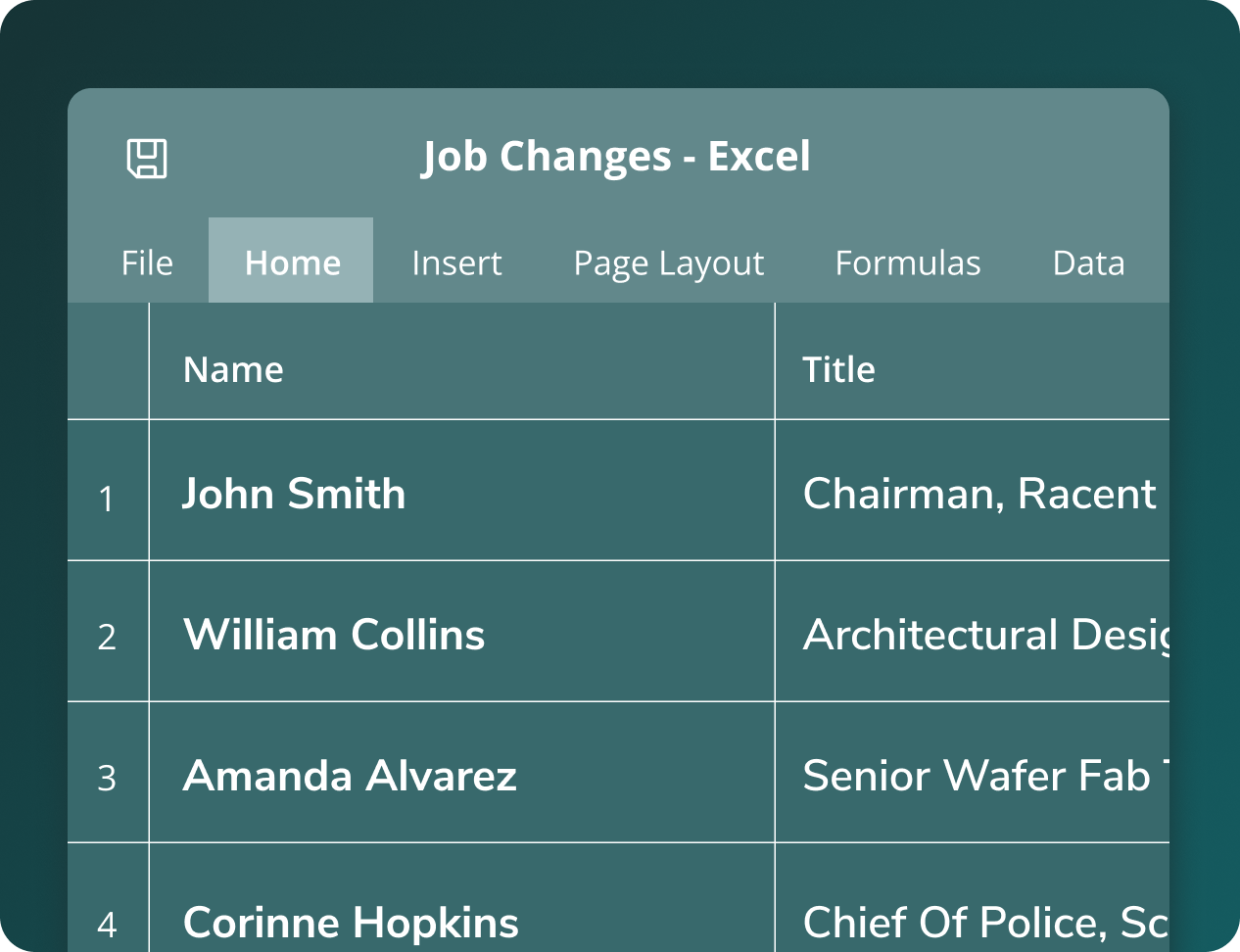Select row header number 4
This screenshot has width=1240, height=952.
click(x=107, y=923)
